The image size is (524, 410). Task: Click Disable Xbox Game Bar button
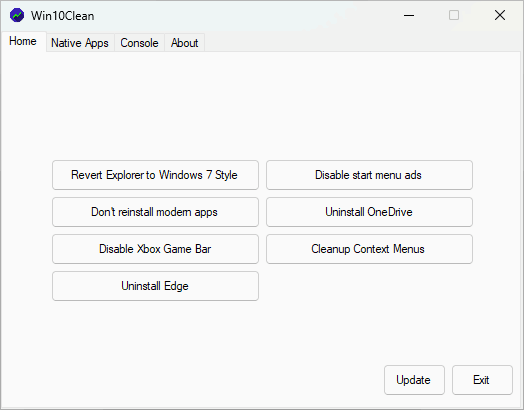tap(155, 249)
